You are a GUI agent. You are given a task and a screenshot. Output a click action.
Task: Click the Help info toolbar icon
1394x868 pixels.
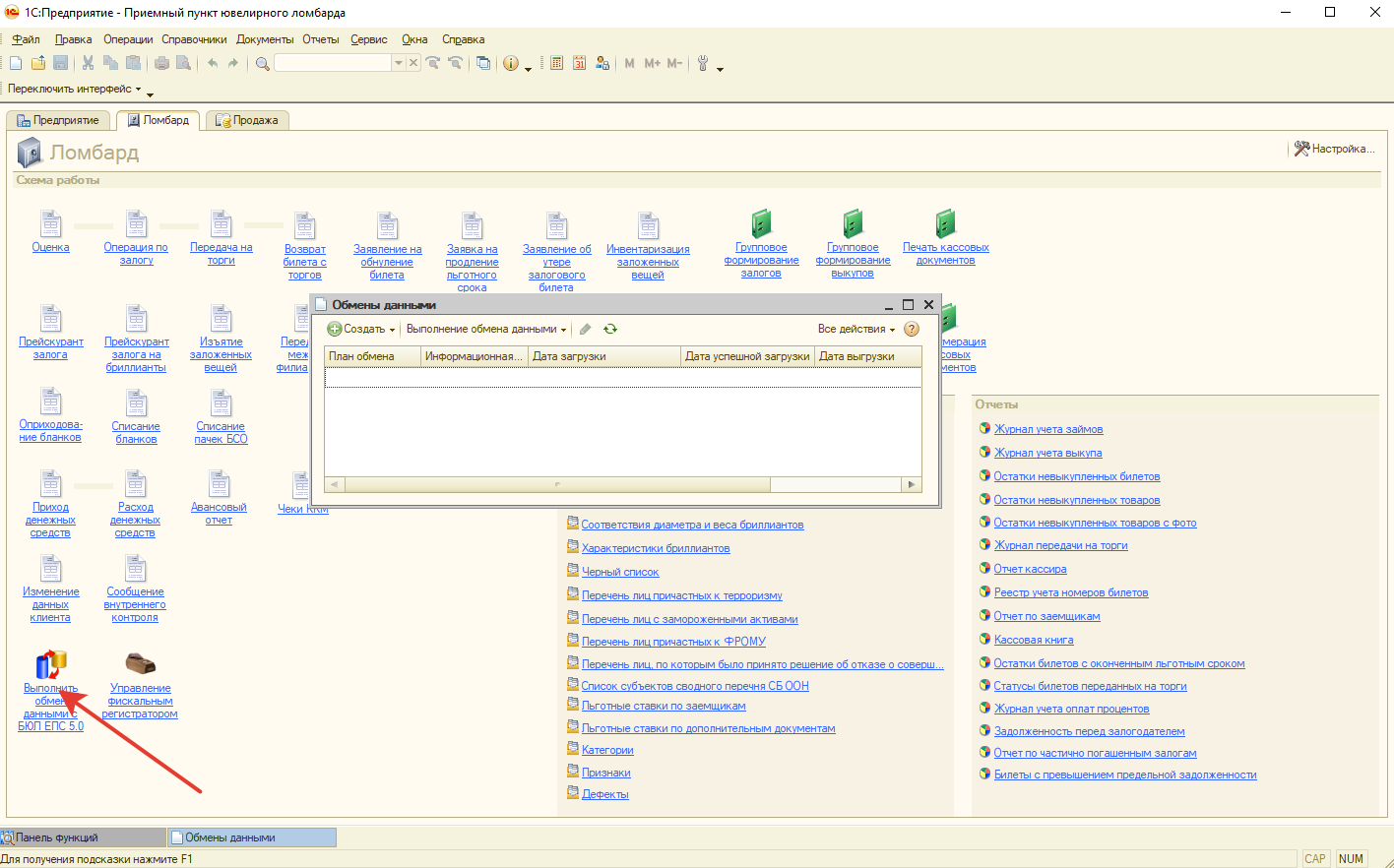click(511, 63)
